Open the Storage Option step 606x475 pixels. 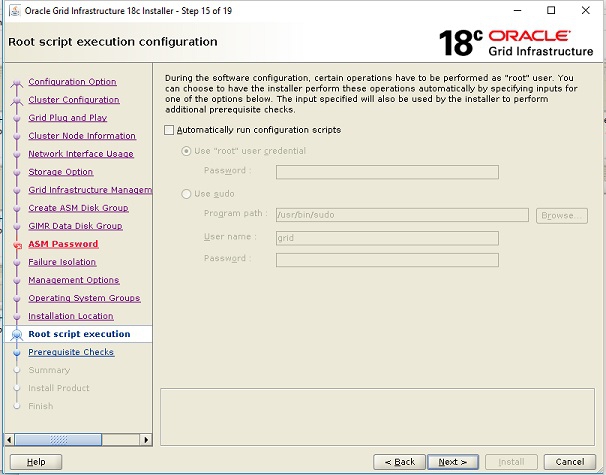pyautogui.click(x=61, y=172)
